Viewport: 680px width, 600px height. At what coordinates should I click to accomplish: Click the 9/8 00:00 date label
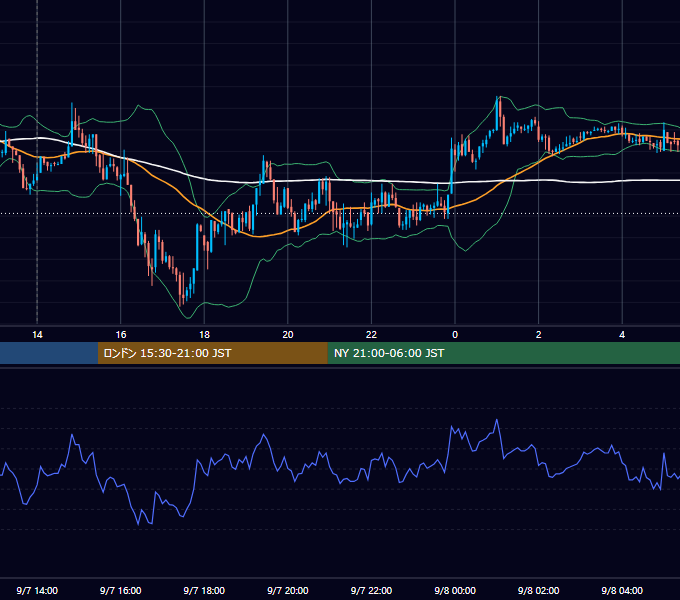pyautogui.click(x=455, y=591)
